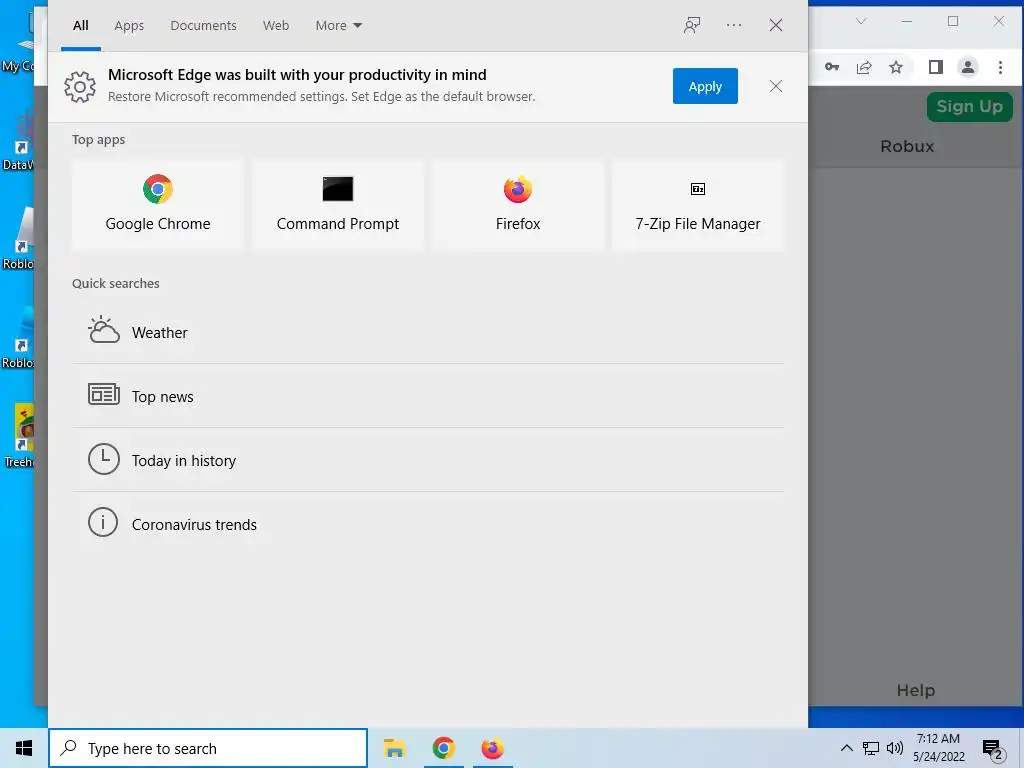Expand Chrome tab search chevron

click(861, 21)
